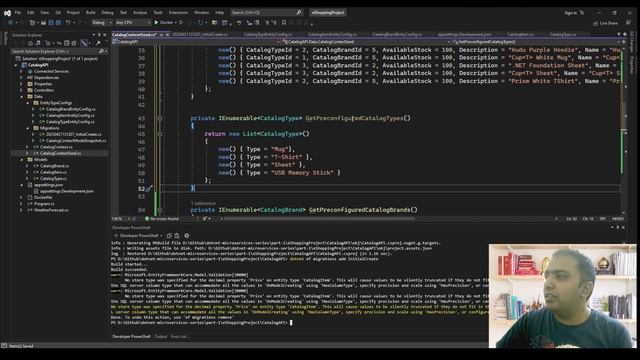
Task: Select CatalogContext.cs in the tree
Action: pyautogui.click(x=56, y=147)
